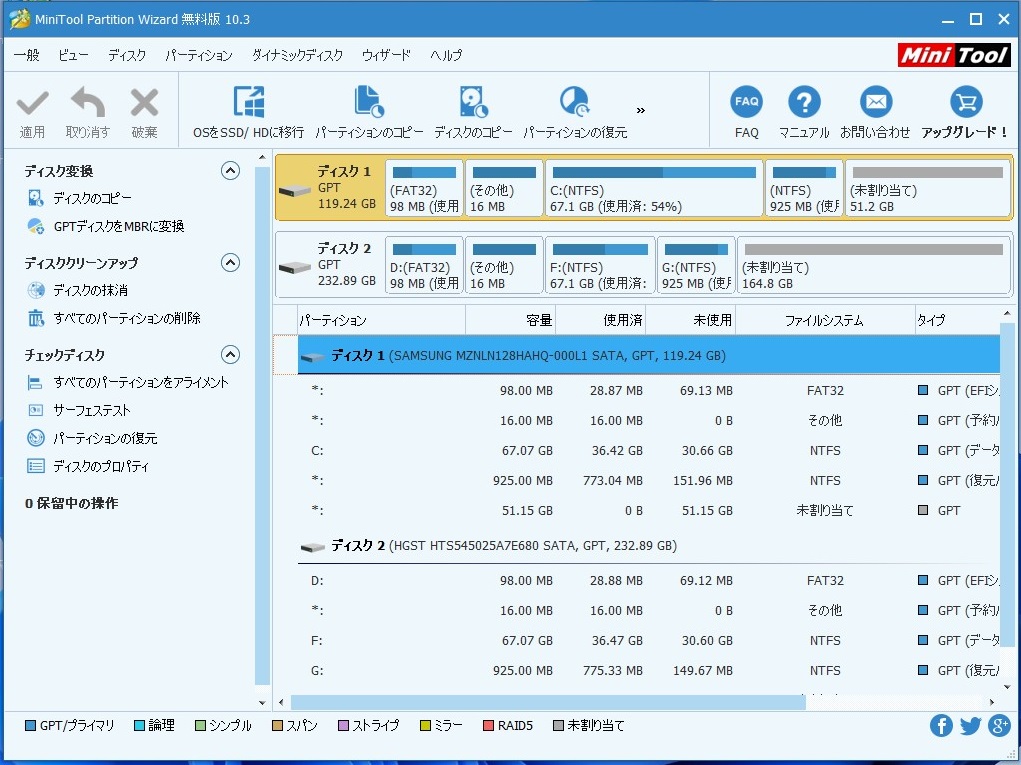Expand toolbar overflow chevron
The width and height of the screenshot is (1021, 765).
point(641,110)
